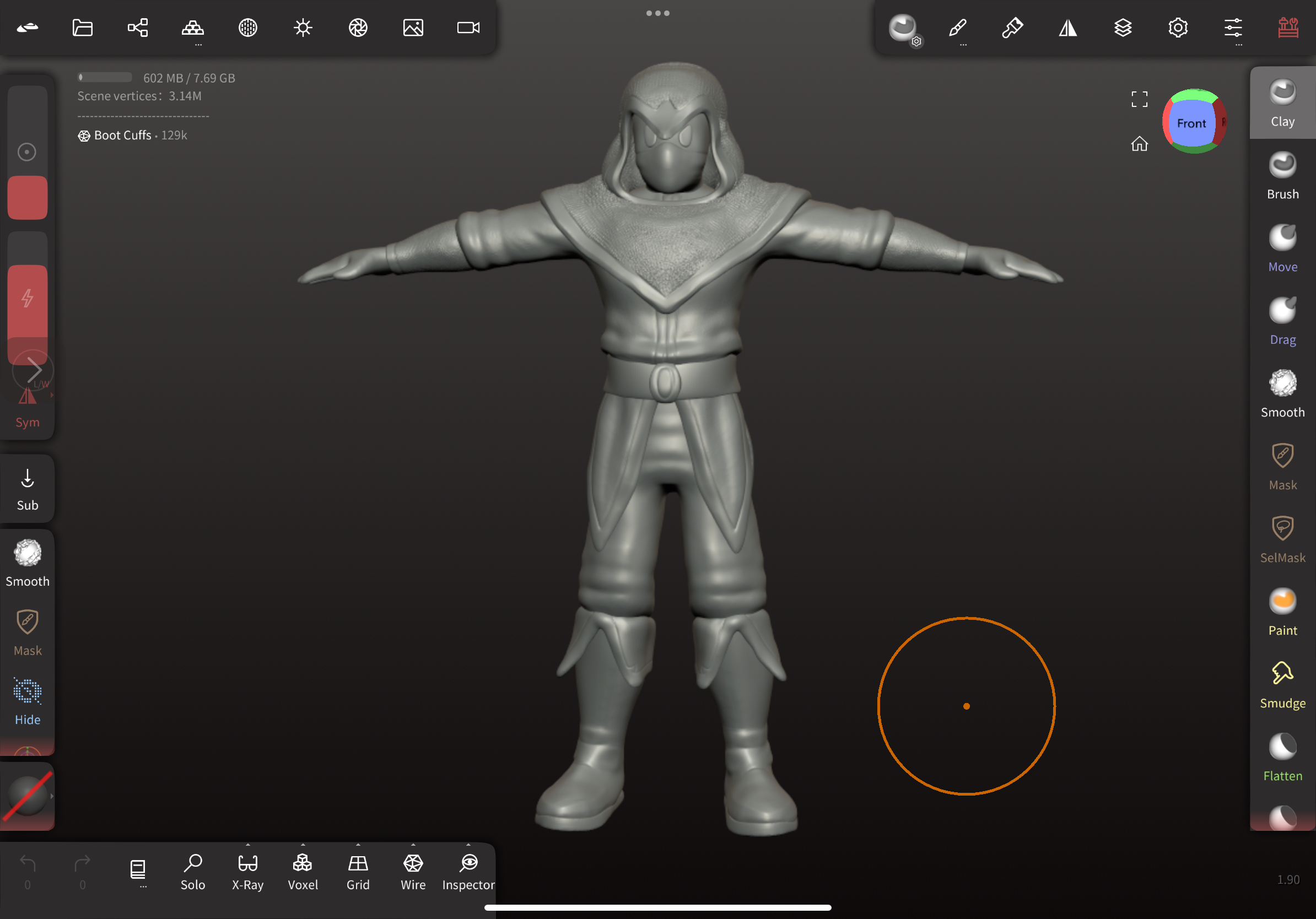Open the Topology menu
This screenshot has height=919, width=1316.
coord(192,28)
